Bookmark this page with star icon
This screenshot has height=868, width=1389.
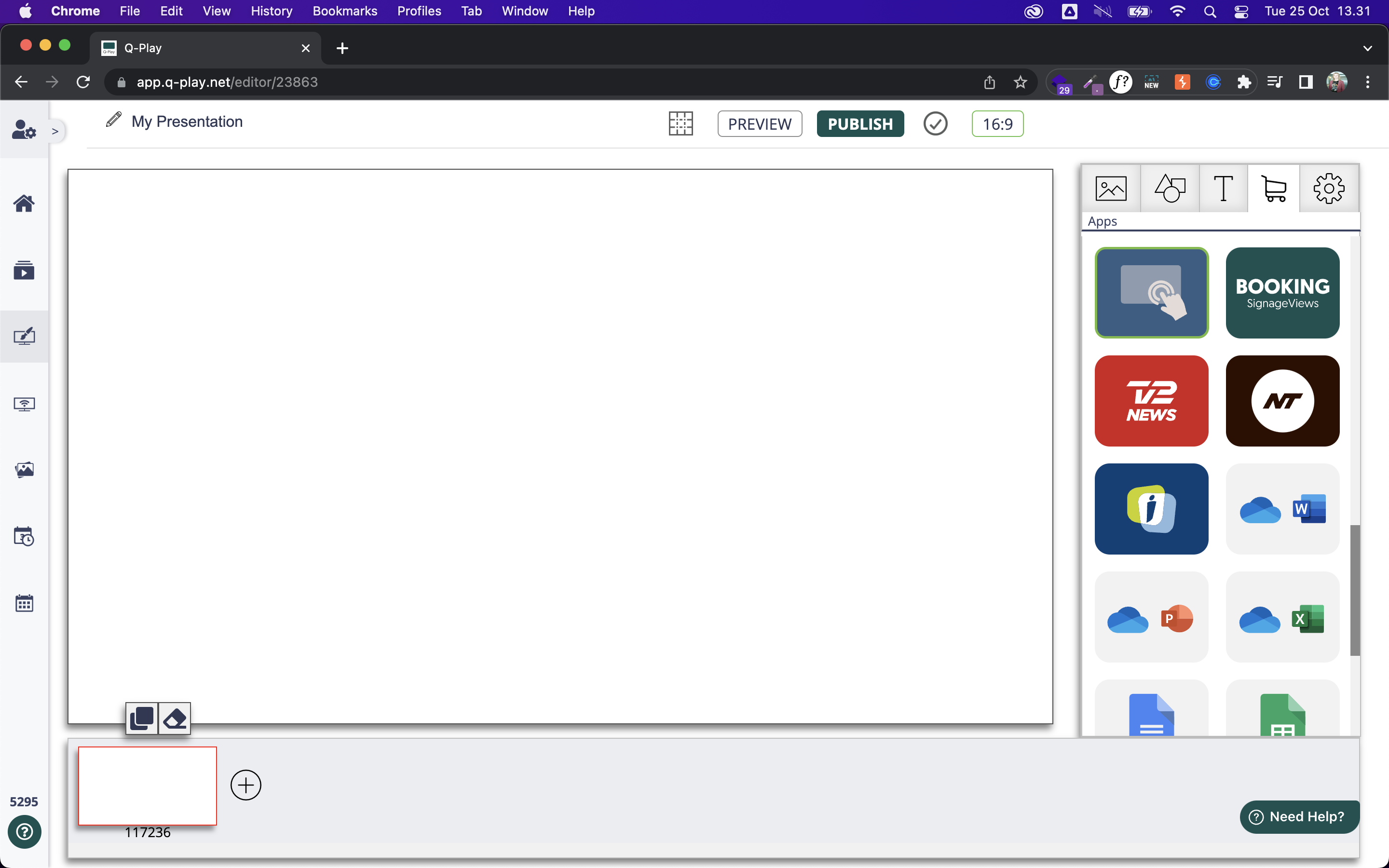coord(1020,82)
